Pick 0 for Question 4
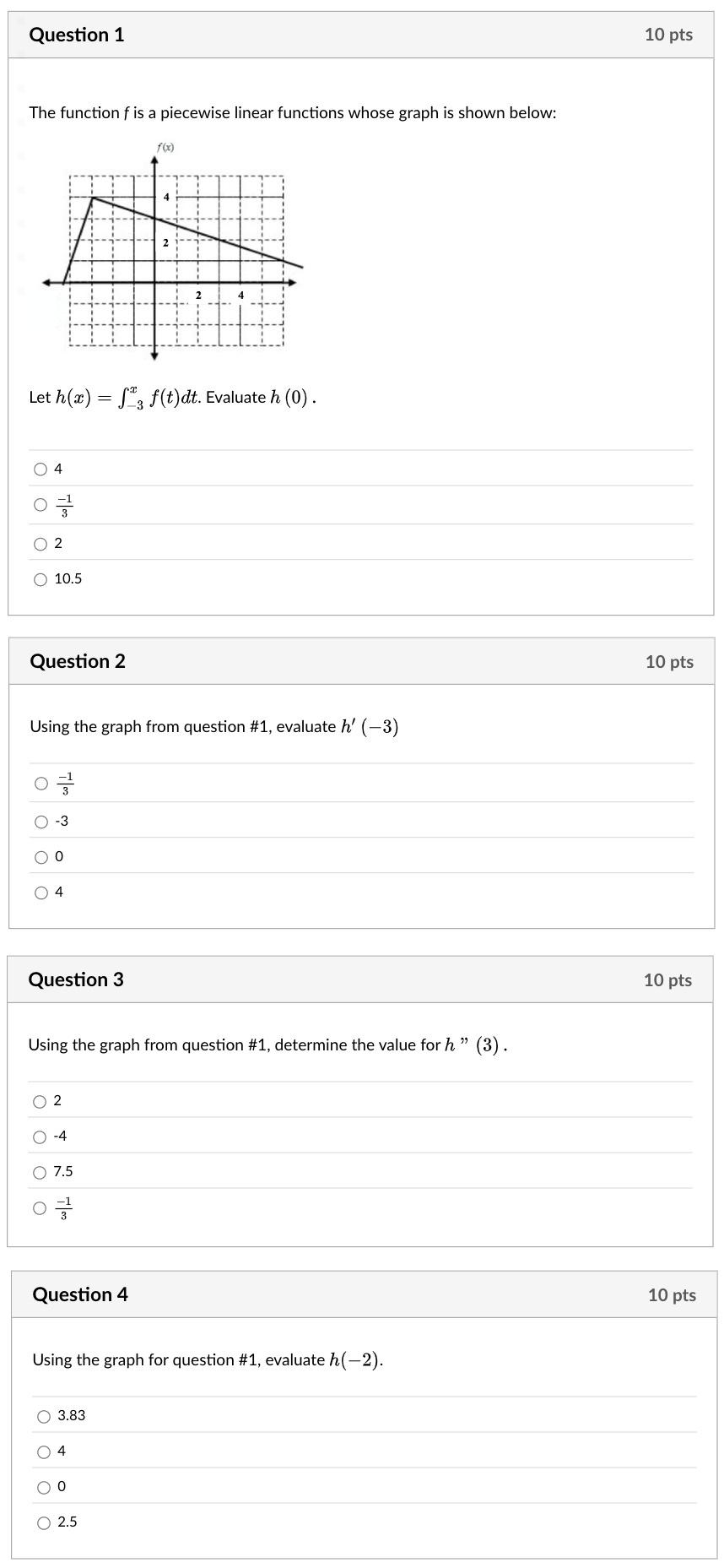 point(43,1487)
